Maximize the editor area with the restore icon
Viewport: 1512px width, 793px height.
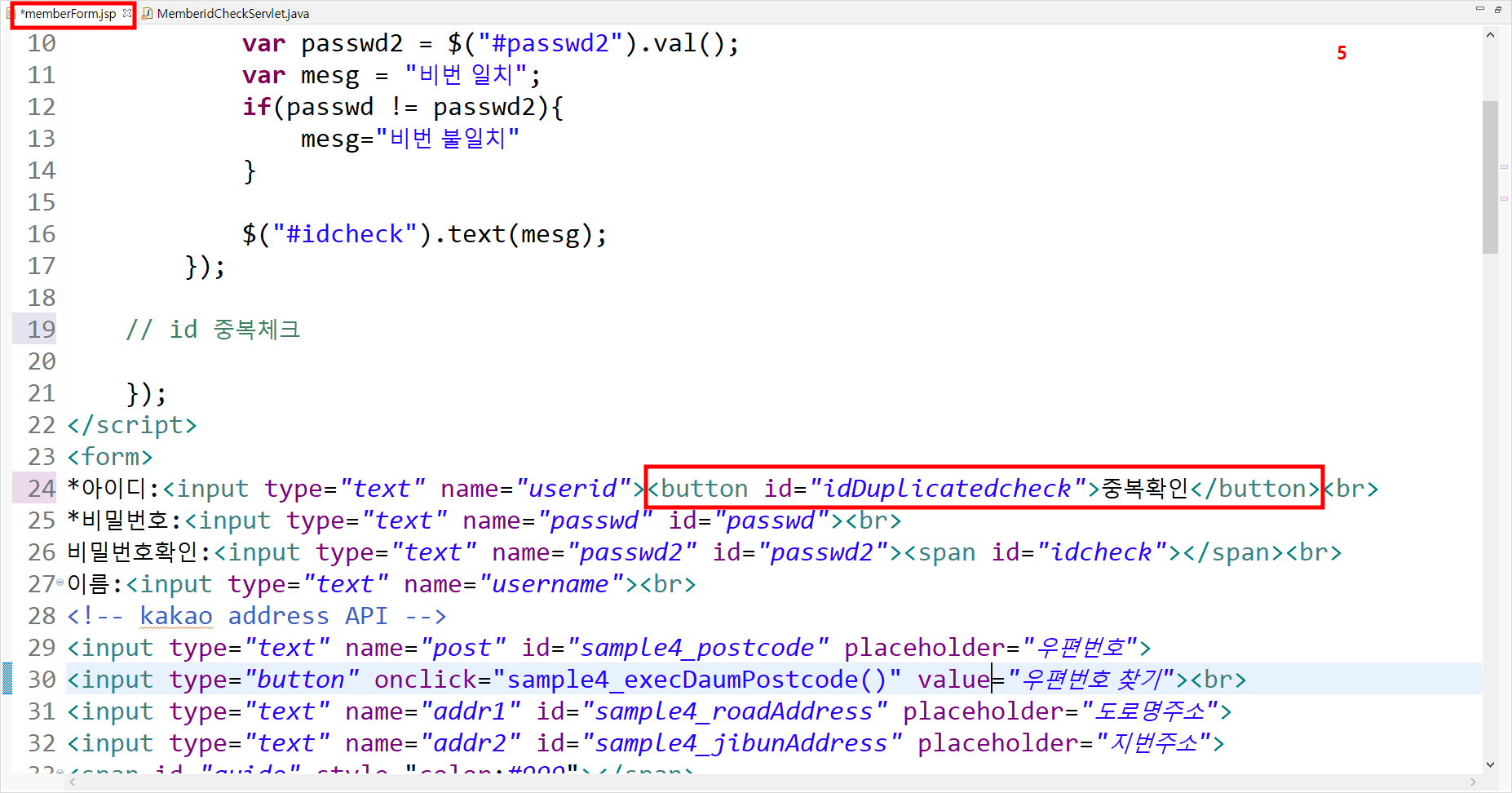tap(1498, 9)
